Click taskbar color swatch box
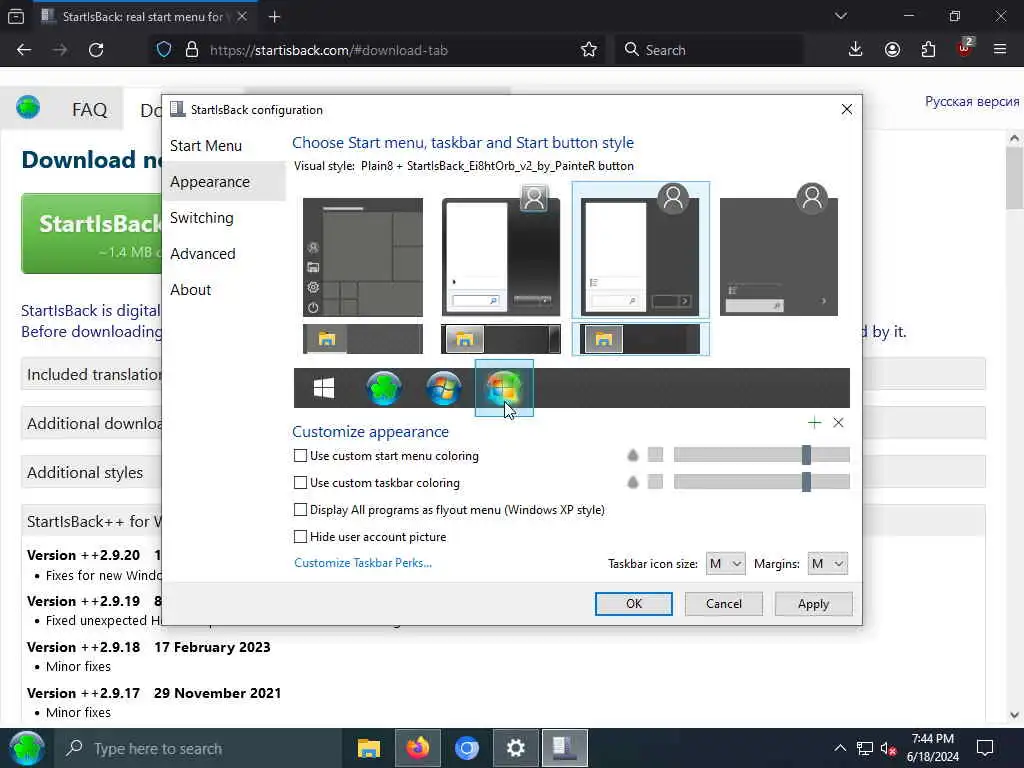1024x768 pixels. [x=655, y=482]
